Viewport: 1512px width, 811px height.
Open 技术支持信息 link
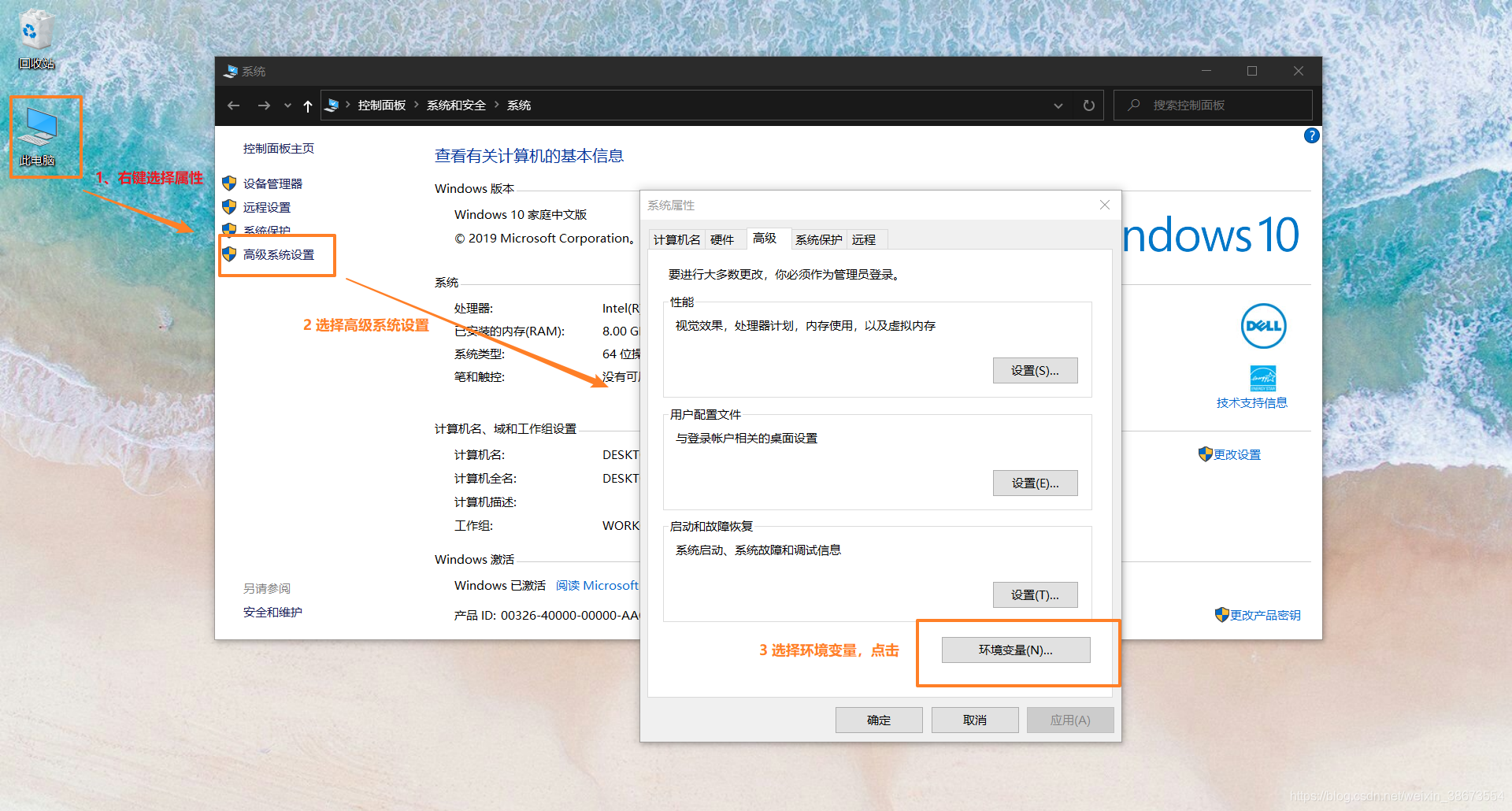pos(1251,403)
